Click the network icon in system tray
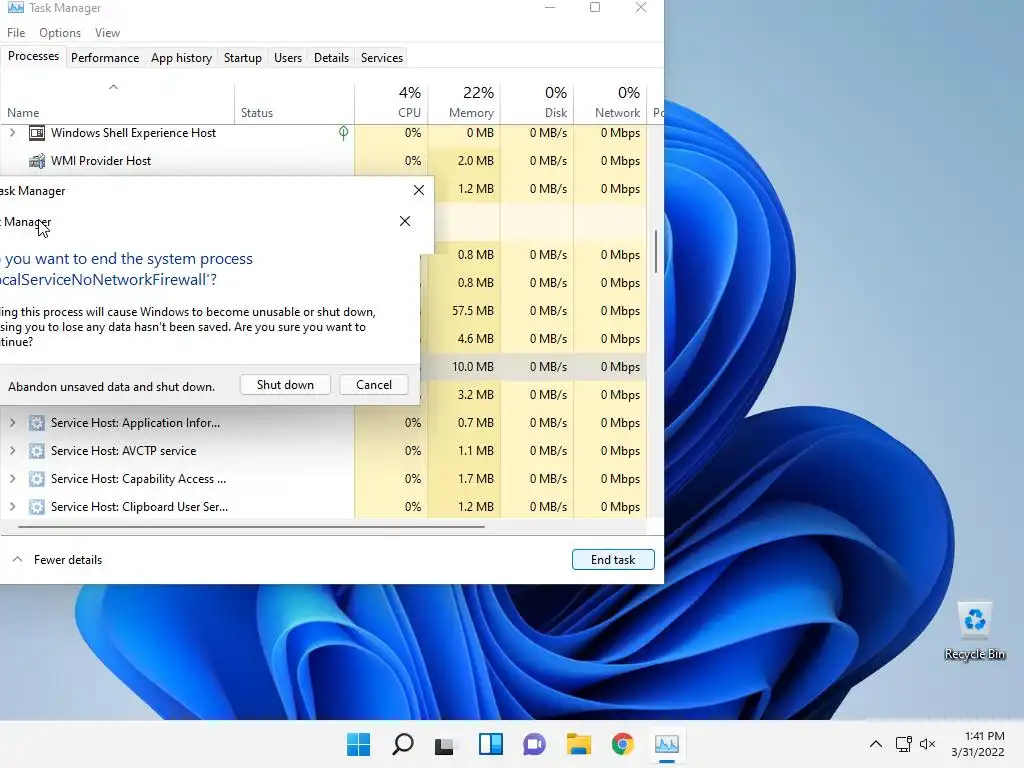Screen dimensions: 1024x768 [x=904, y=744]
